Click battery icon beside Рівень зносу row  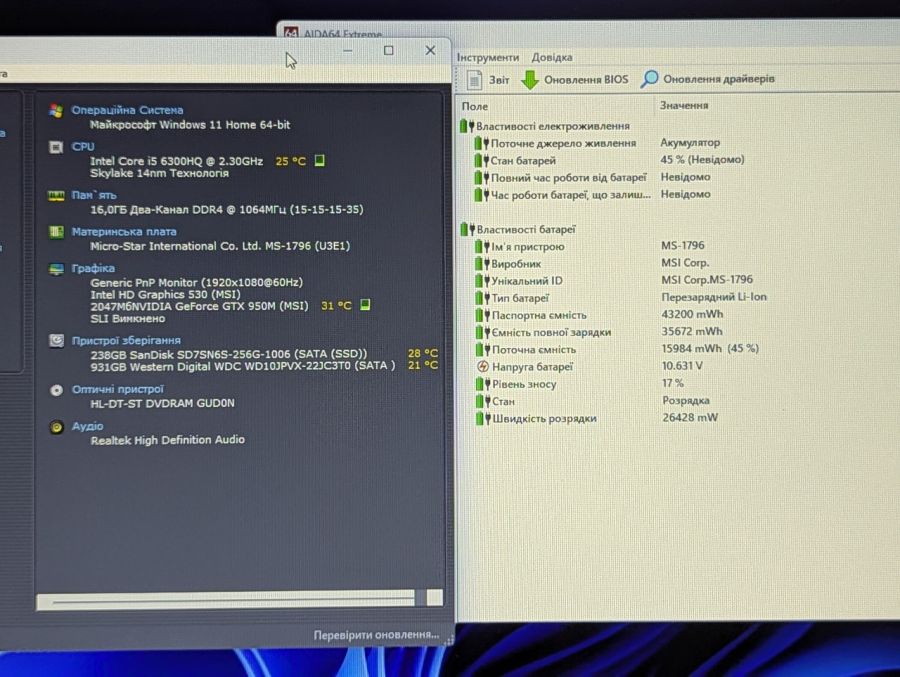pyautogui.click(x=482, y=384)
